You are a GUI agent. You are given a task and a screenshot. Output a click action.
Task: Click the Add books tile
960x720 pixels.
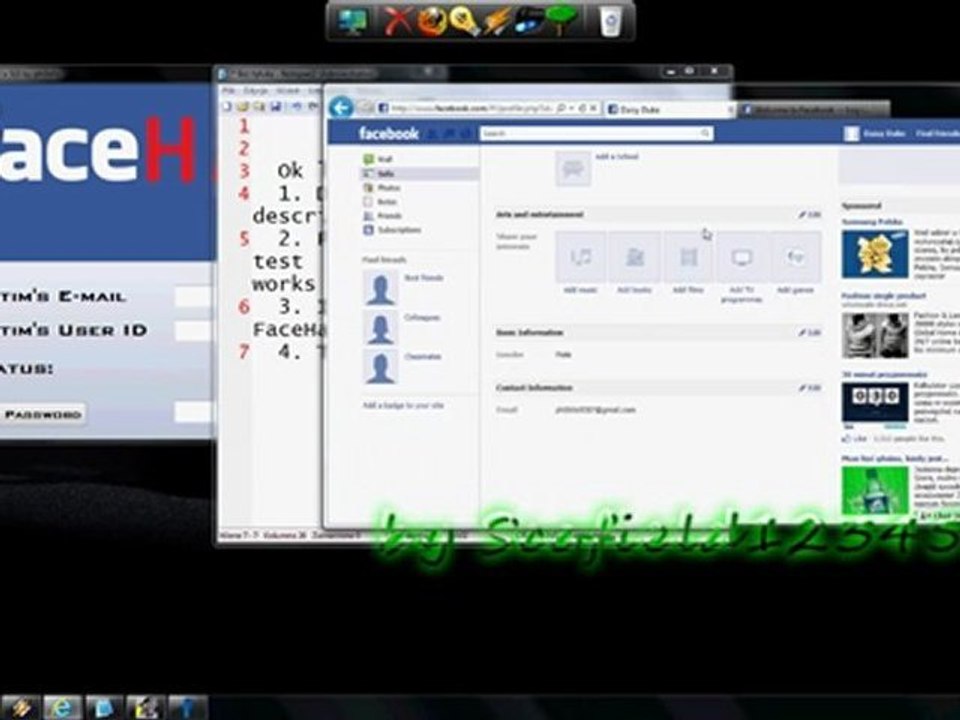pyautogui.click(x=634, y=257)
